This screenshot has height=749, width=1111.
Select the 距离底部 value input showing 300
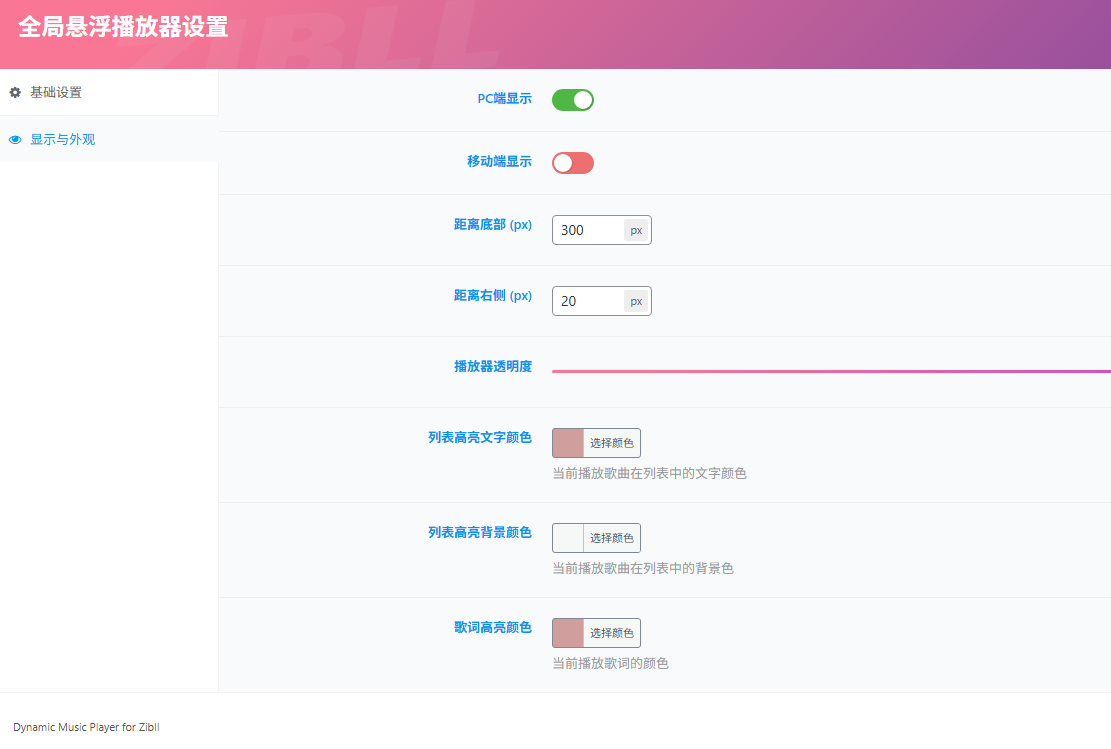tap(588, 229)
